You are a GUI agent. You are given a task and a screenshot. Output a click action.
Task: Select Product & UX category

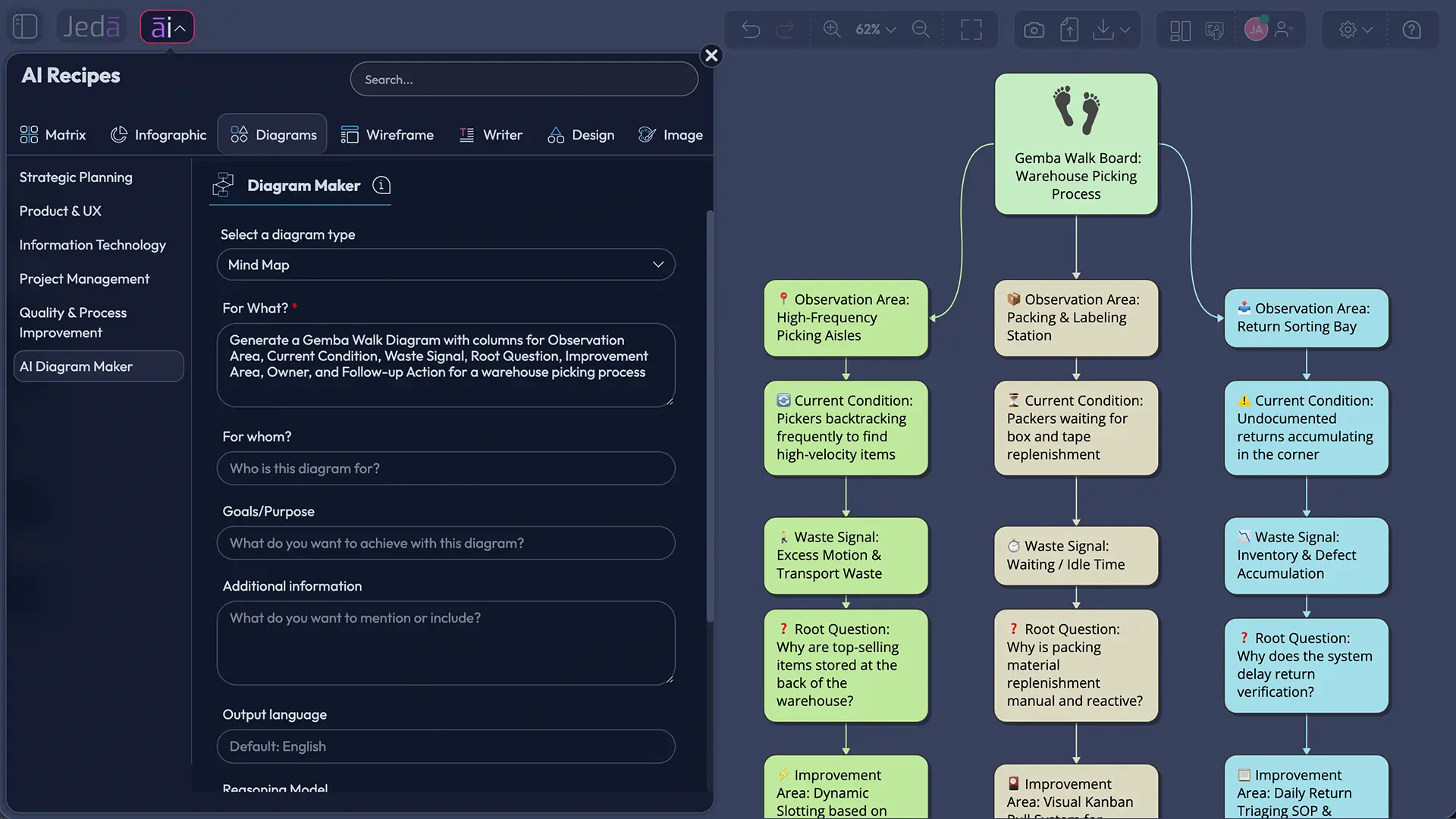point(60,211)
